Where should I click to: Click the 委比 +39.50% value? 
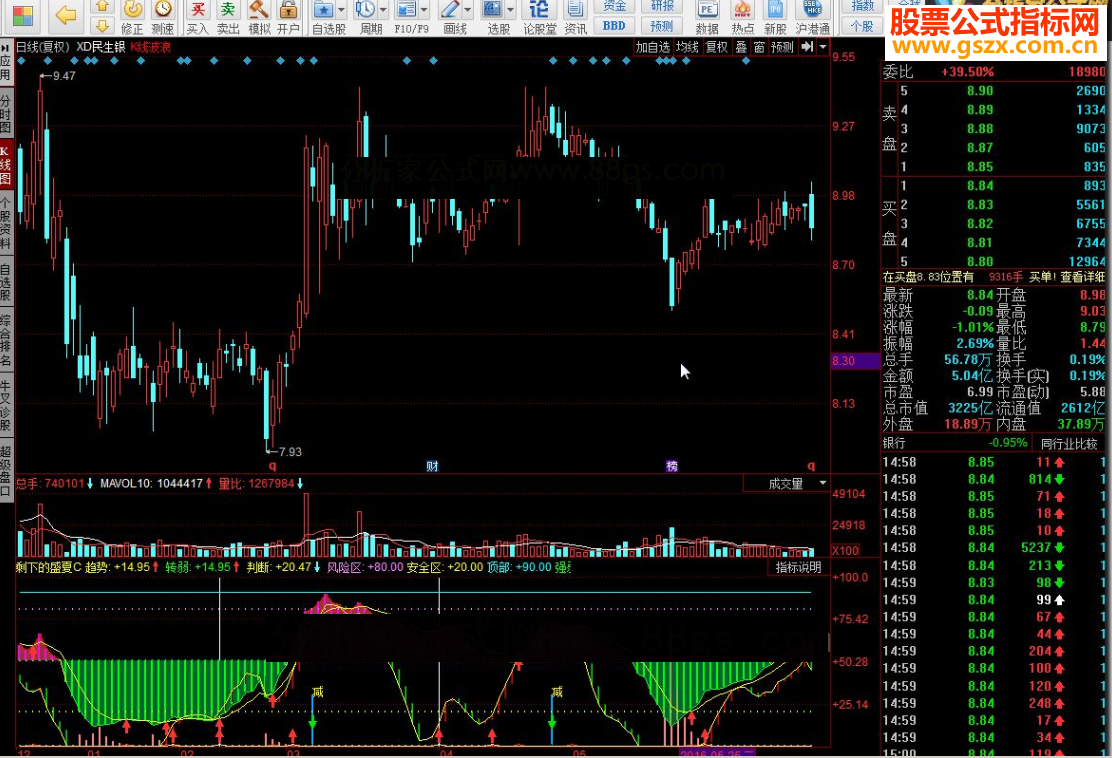pos(967,72)
